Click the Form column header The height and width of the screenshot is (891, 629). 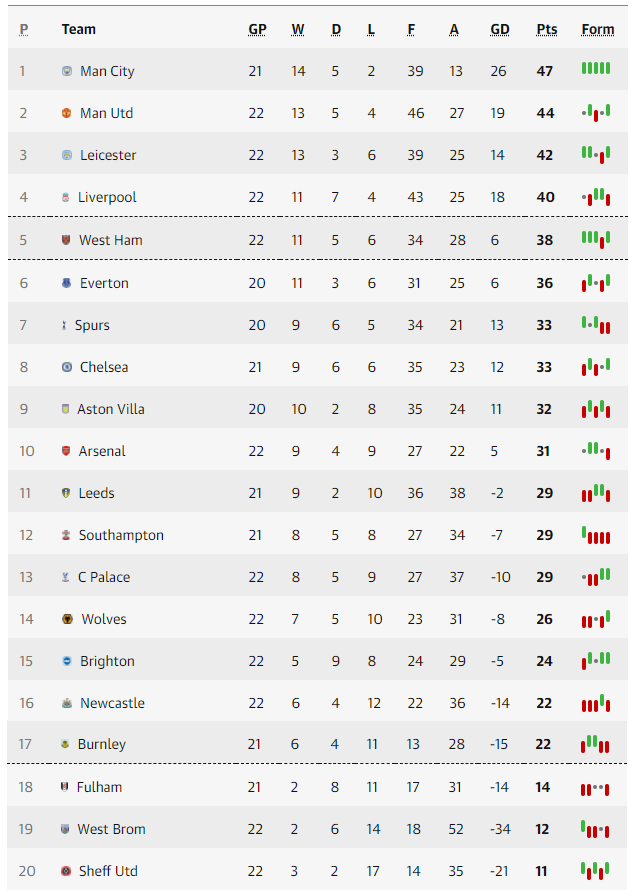click(x=598, y=30)
